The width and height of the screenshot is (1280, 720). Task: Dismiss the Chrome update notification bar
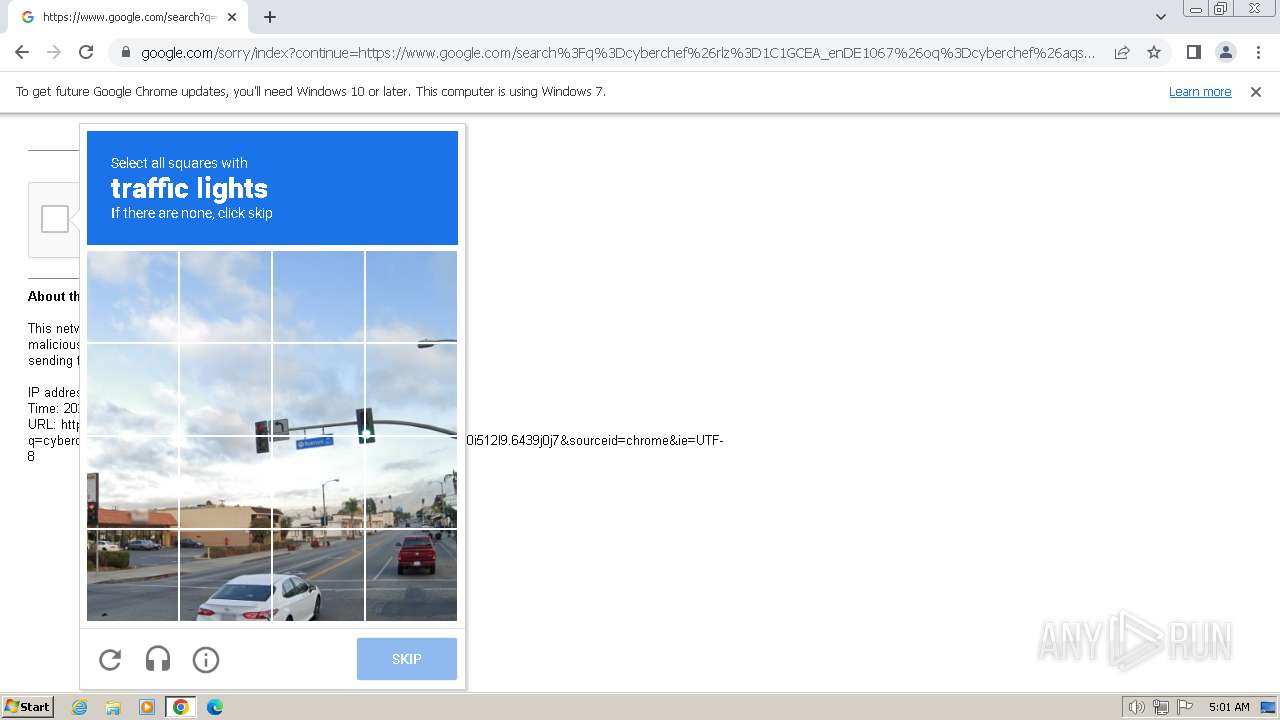(x=1256, y=92)
